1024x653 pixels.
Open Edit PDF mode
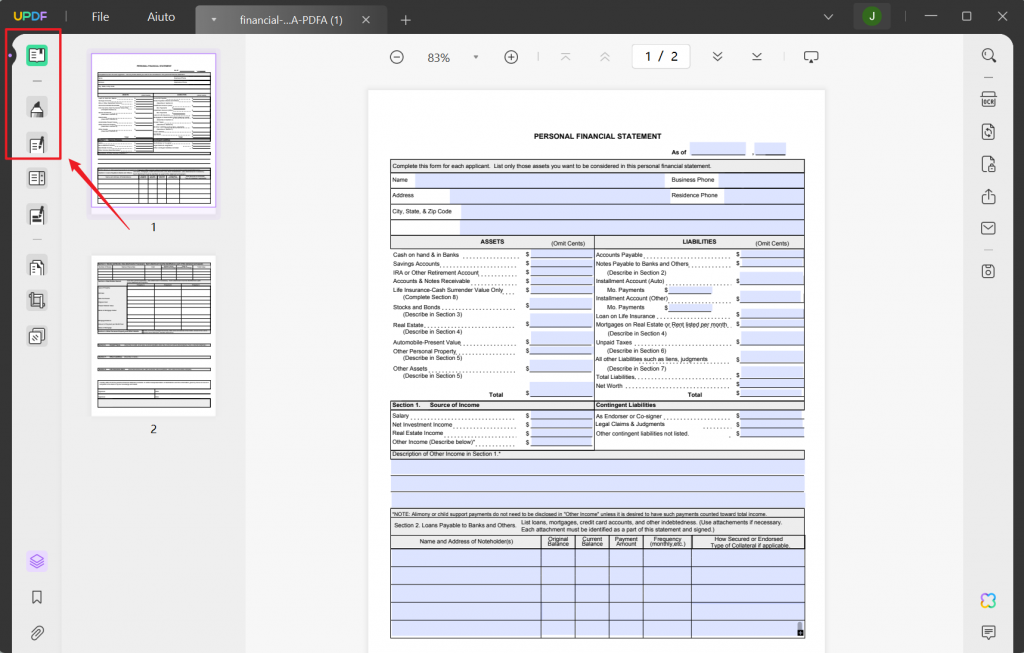pos(36,145)
